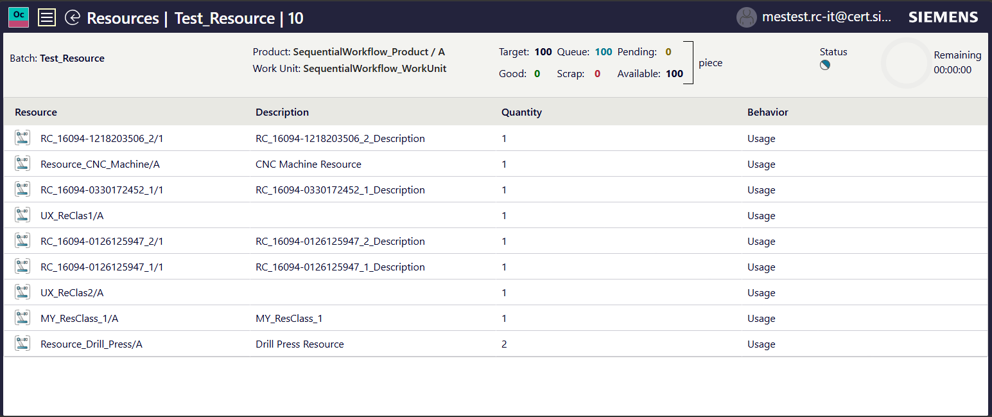Image resolution: width=992 pixels, height=417 pixels.
Task: Click resource icon for UX_ReClas1/A
Action: tap(23, 215)
